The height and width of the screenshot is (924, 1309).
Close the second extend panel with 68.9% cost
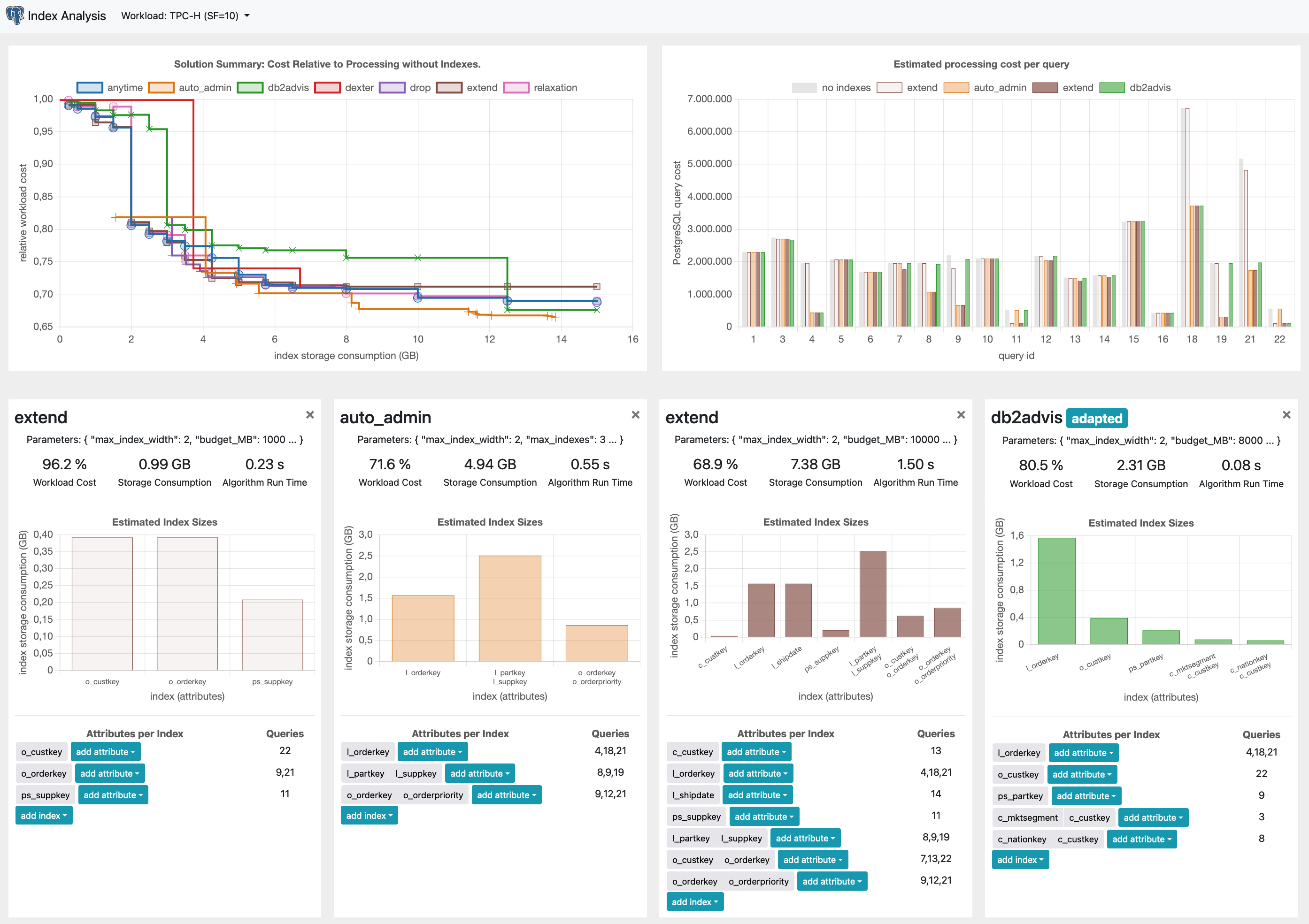click(961, 415)
